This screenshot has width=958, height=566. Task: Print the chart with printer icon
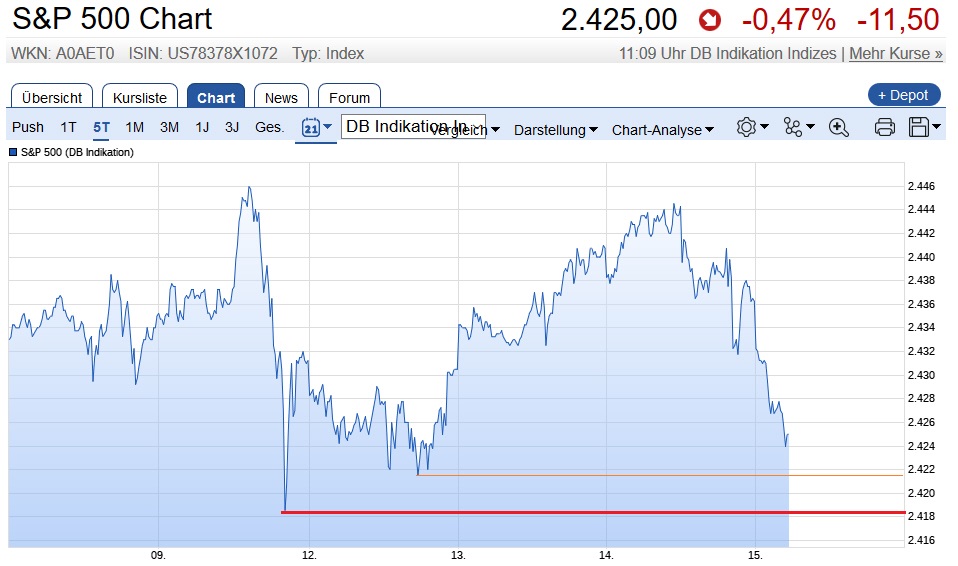(885, 127)
